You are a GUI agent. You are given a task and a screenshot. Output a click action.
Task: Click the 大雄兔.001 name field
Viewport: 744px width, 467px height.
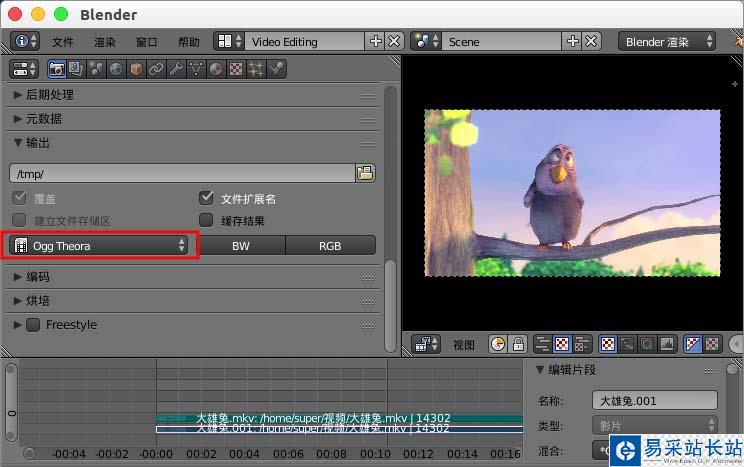[655, 401]
